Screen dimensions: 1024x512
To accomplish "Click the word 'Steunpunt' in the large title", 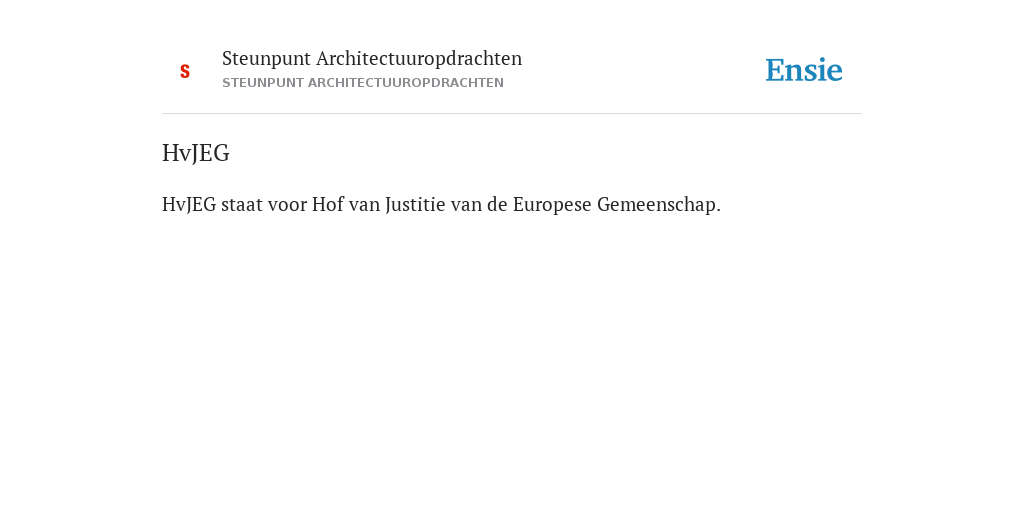I will click(x=266, y=59).
